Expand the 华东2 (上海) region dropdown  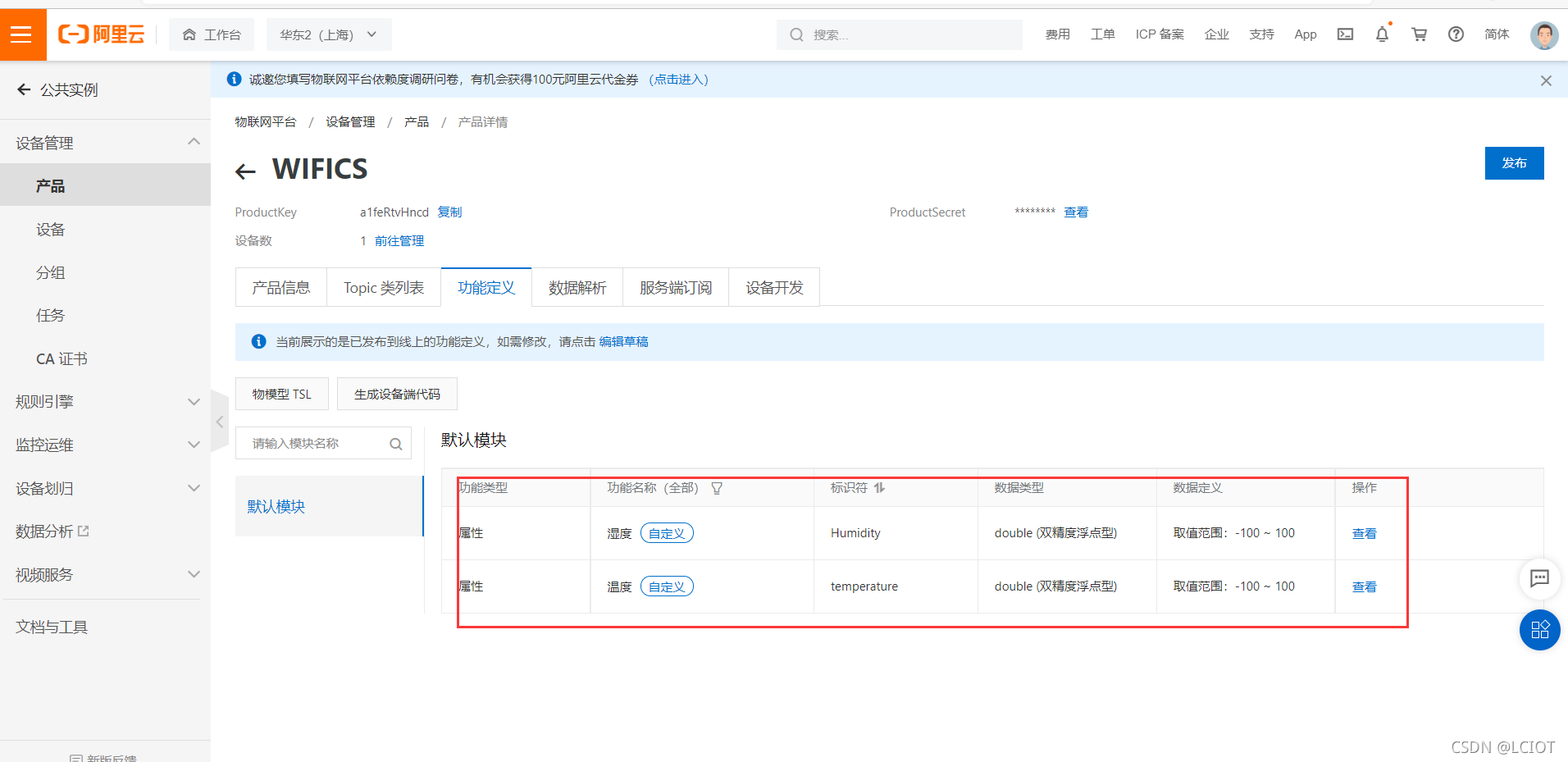click(x=329, y=34)
